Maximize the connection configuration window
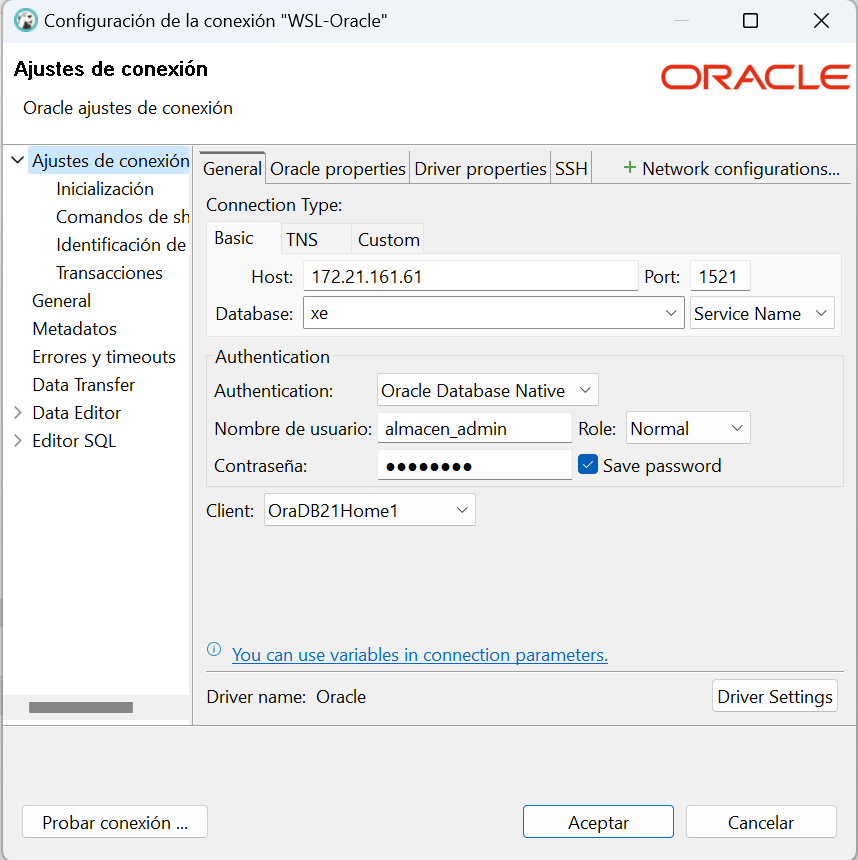The image size is (858, 860). tap(750, 21)
